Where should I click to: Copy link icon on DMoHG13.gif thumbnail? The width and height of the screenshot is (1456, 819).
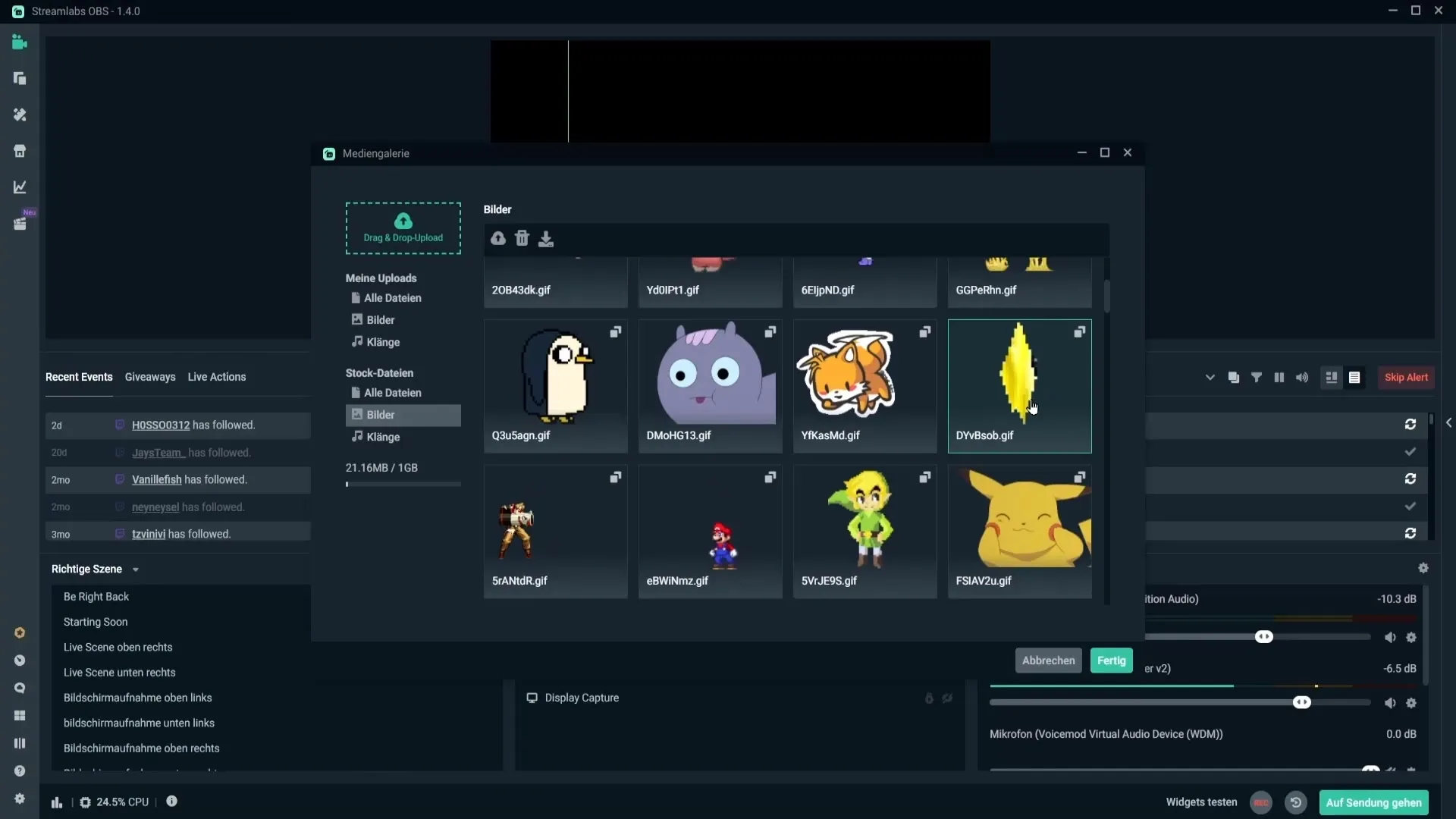click(x=770, y=332)
